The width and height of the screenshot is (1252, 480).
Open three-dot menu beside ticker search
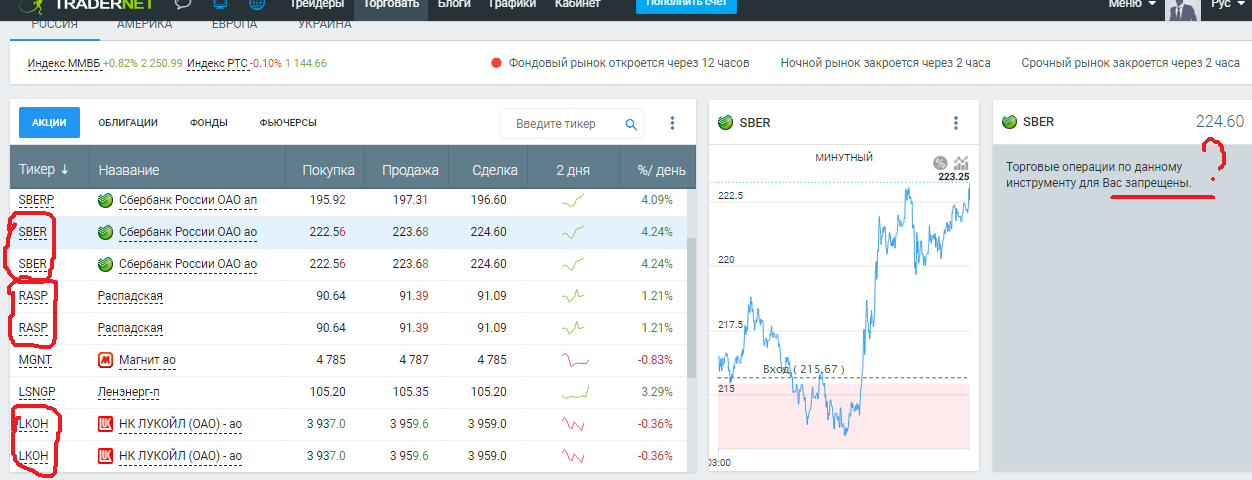click(672, 123)
